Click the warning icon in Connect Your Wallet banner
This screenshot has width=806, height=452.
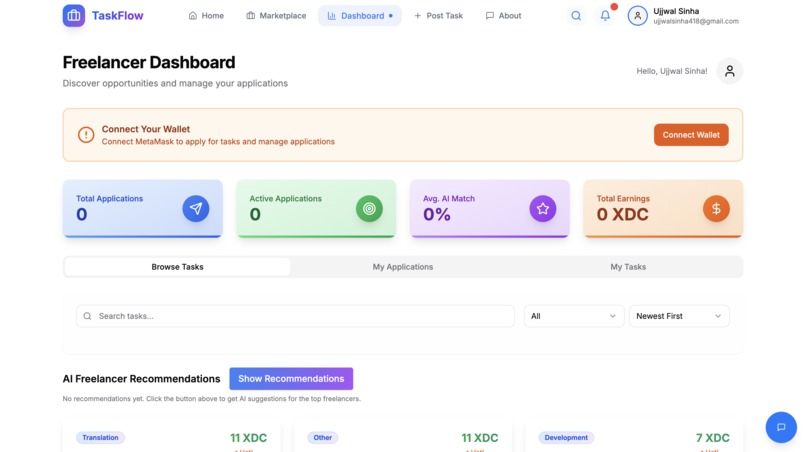pos(86,135)
